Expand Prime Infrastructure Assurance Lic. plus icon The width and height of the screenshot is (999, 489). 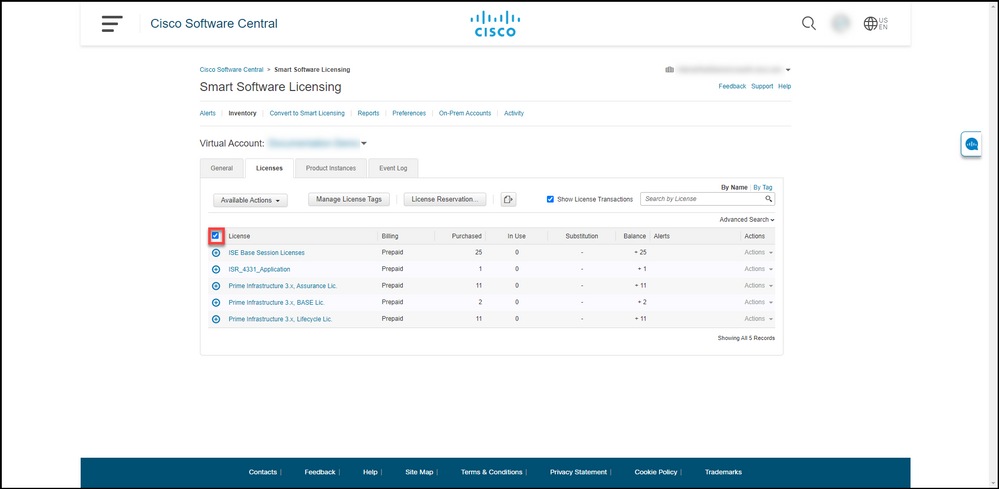[216, 286]
